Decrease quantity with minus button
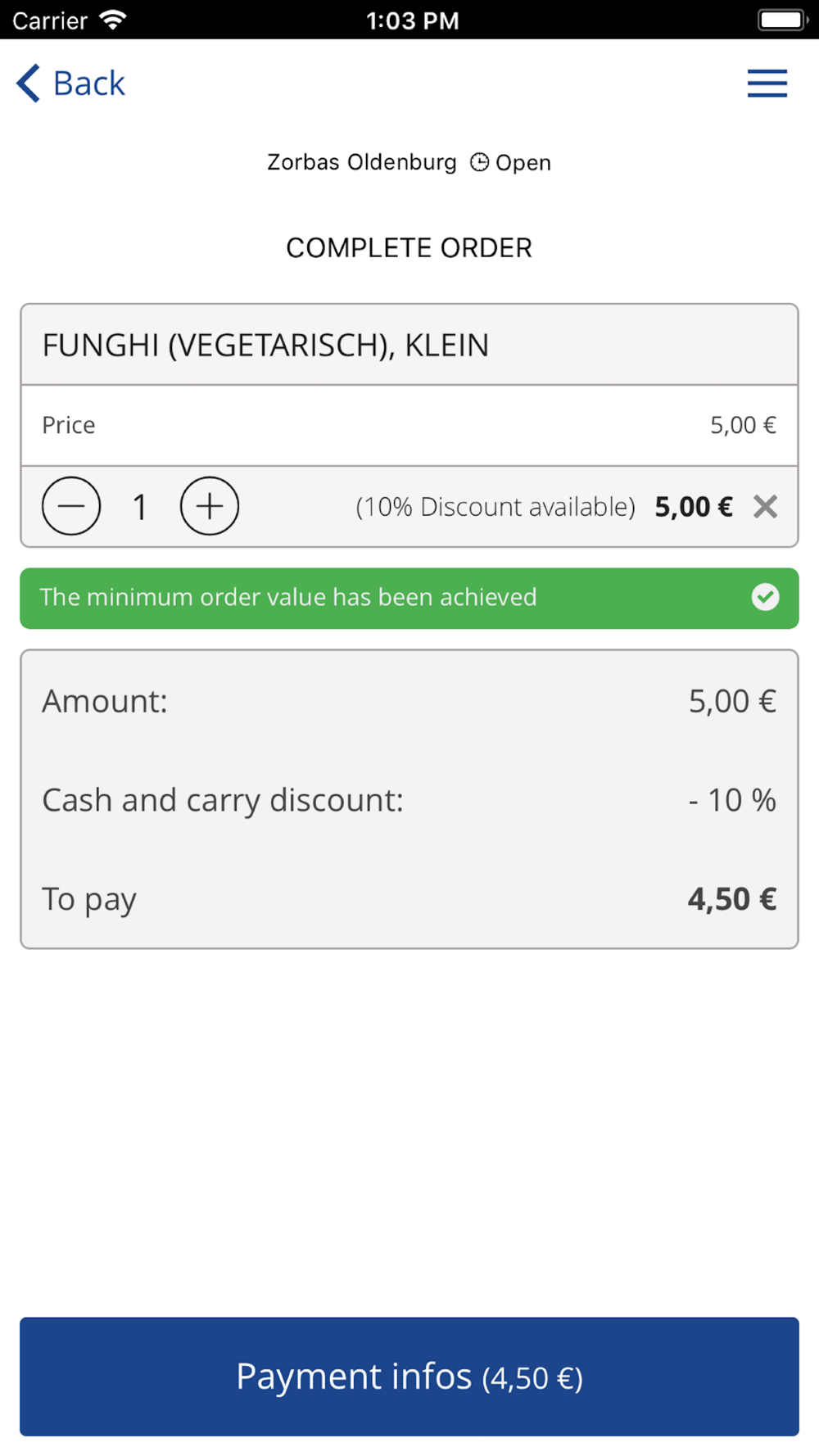 [71, 506]
